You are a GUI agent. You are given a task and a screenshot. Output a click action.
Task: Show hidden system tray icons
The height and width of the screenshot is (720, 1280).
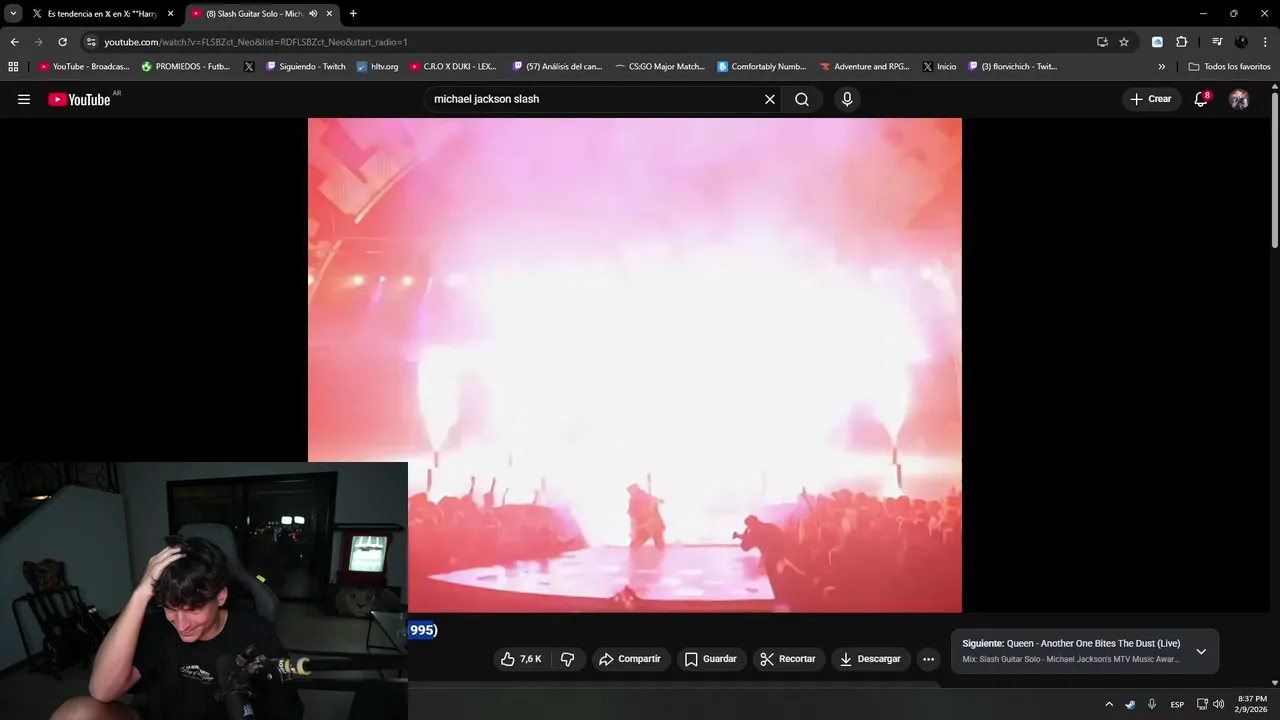tap(1109, 704)
